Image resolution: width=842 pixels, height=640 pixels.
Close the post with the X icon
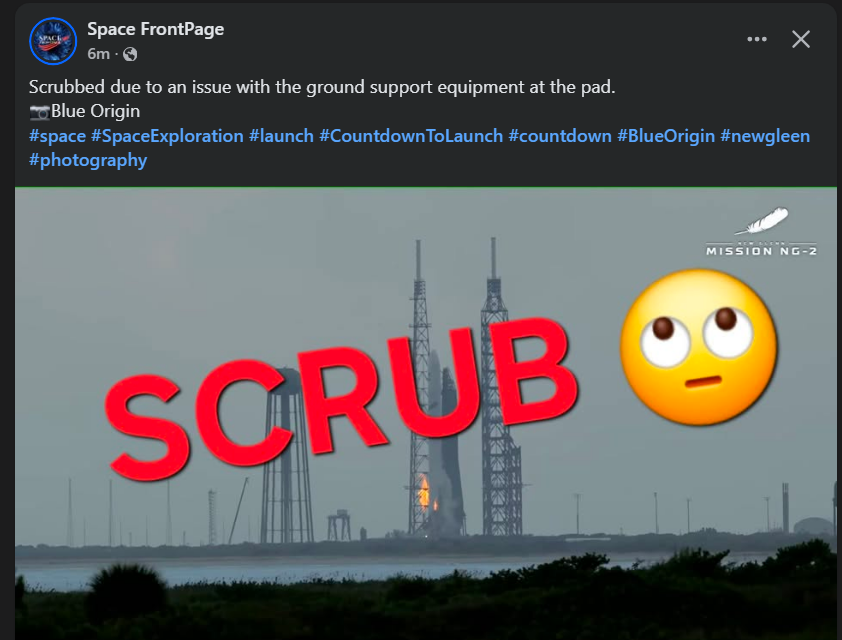[801, 39]
